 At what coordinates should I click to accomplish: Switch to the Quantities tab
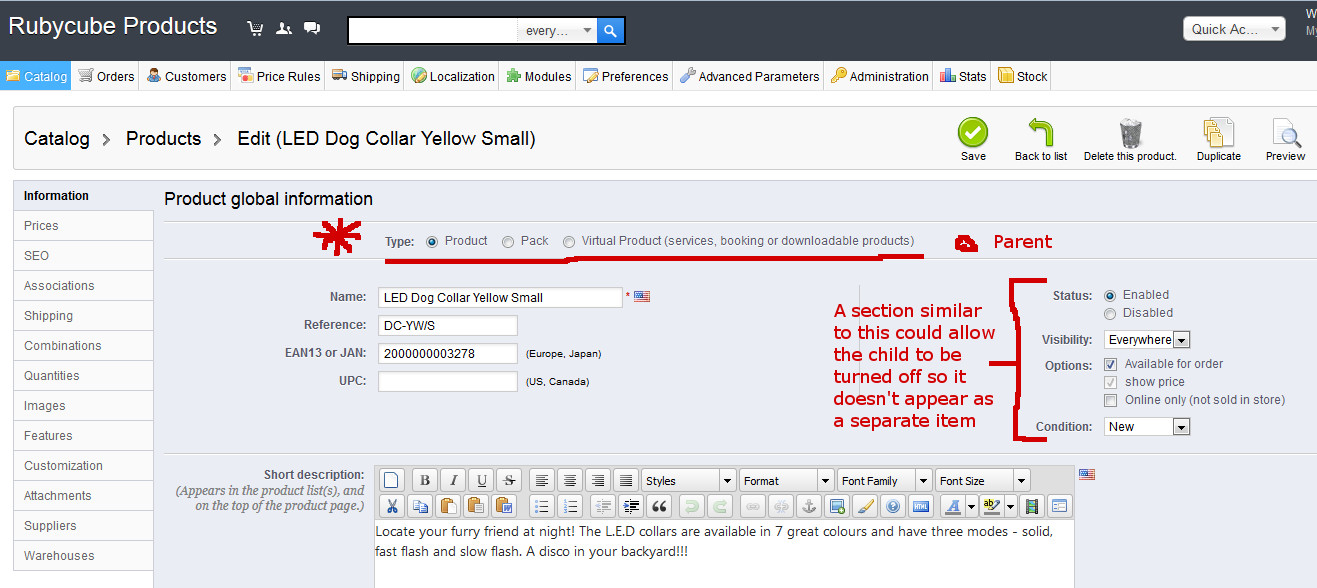pos(84,376)
